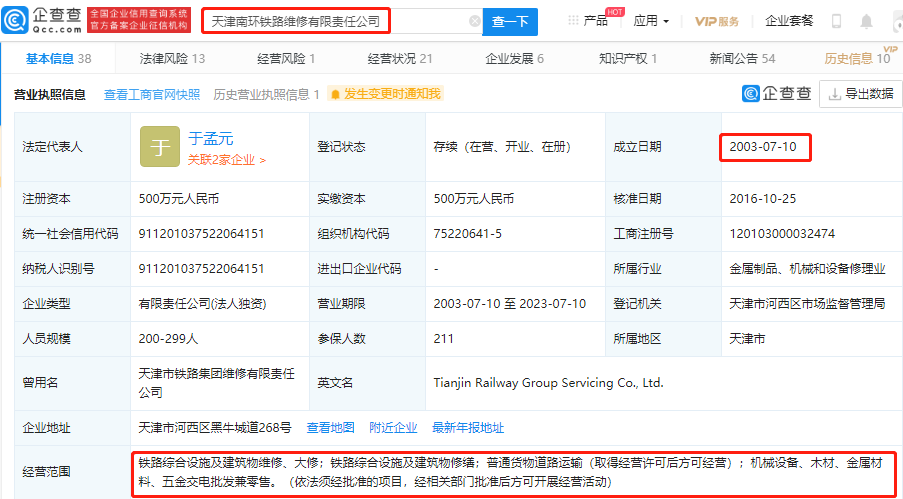The image size is (903, 499).
Task: Switch to 新闻公告 tab
Action: point(742,58)
